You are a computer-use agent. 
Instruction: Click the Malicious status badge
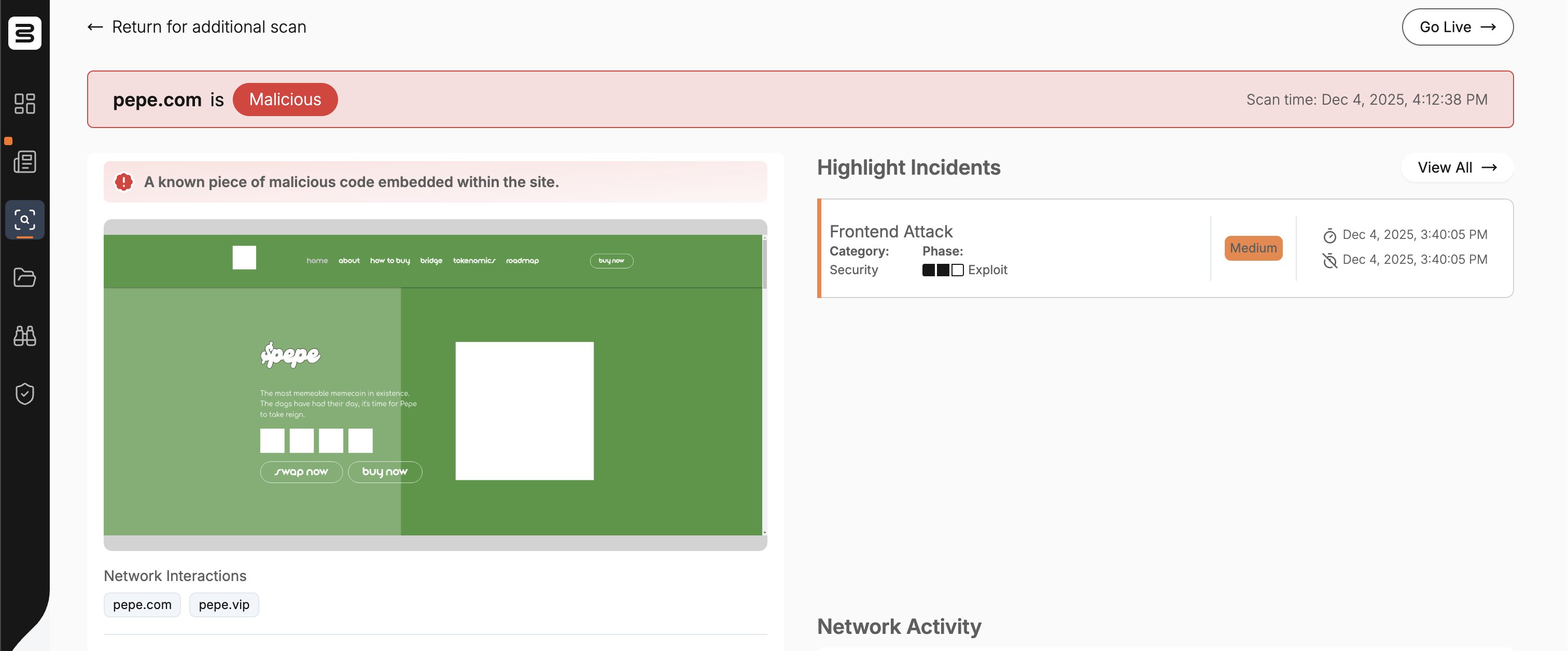(x=285, y=99)
